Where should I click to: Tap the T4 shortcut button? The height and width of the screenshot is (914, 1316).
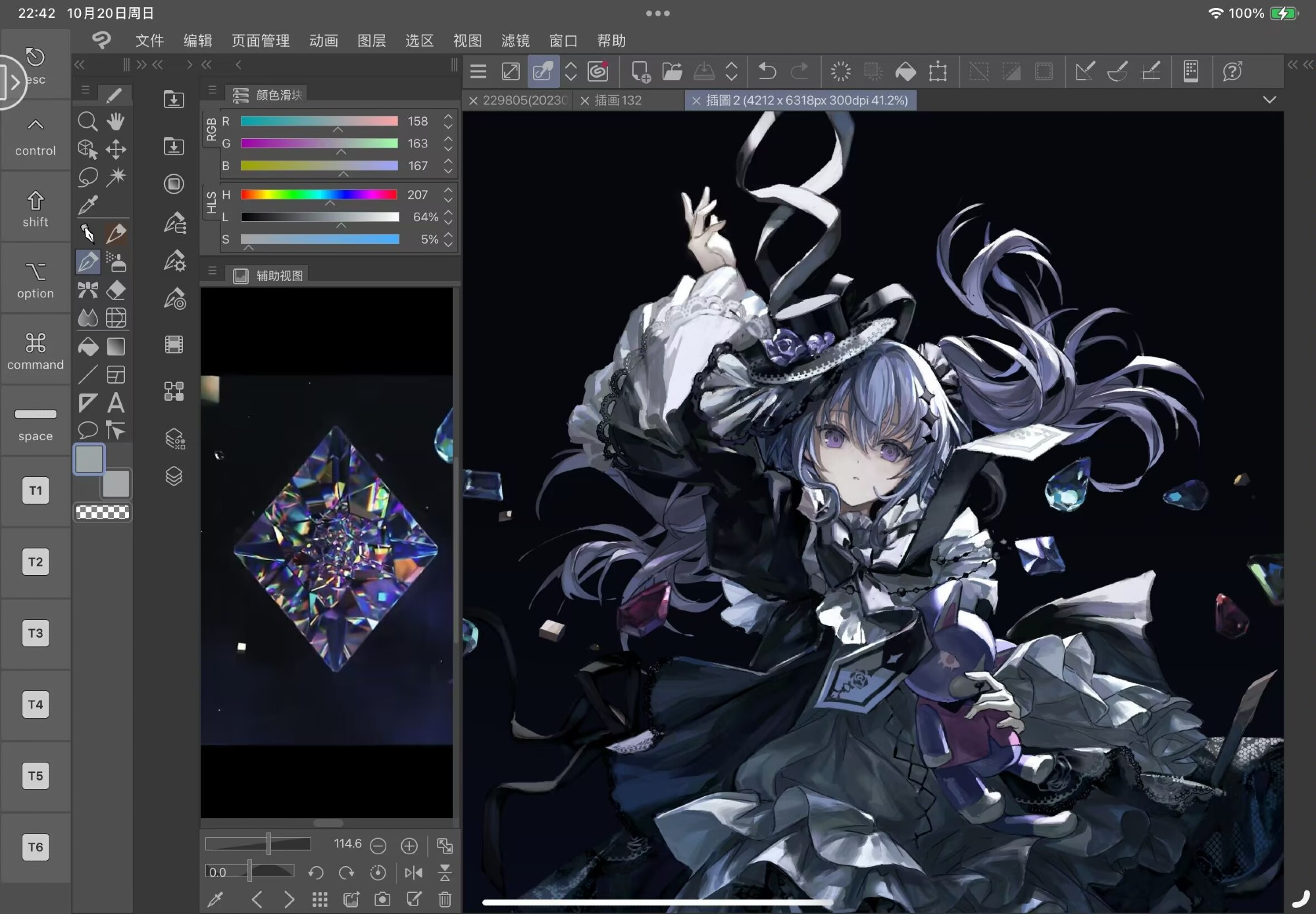[36, 705]
